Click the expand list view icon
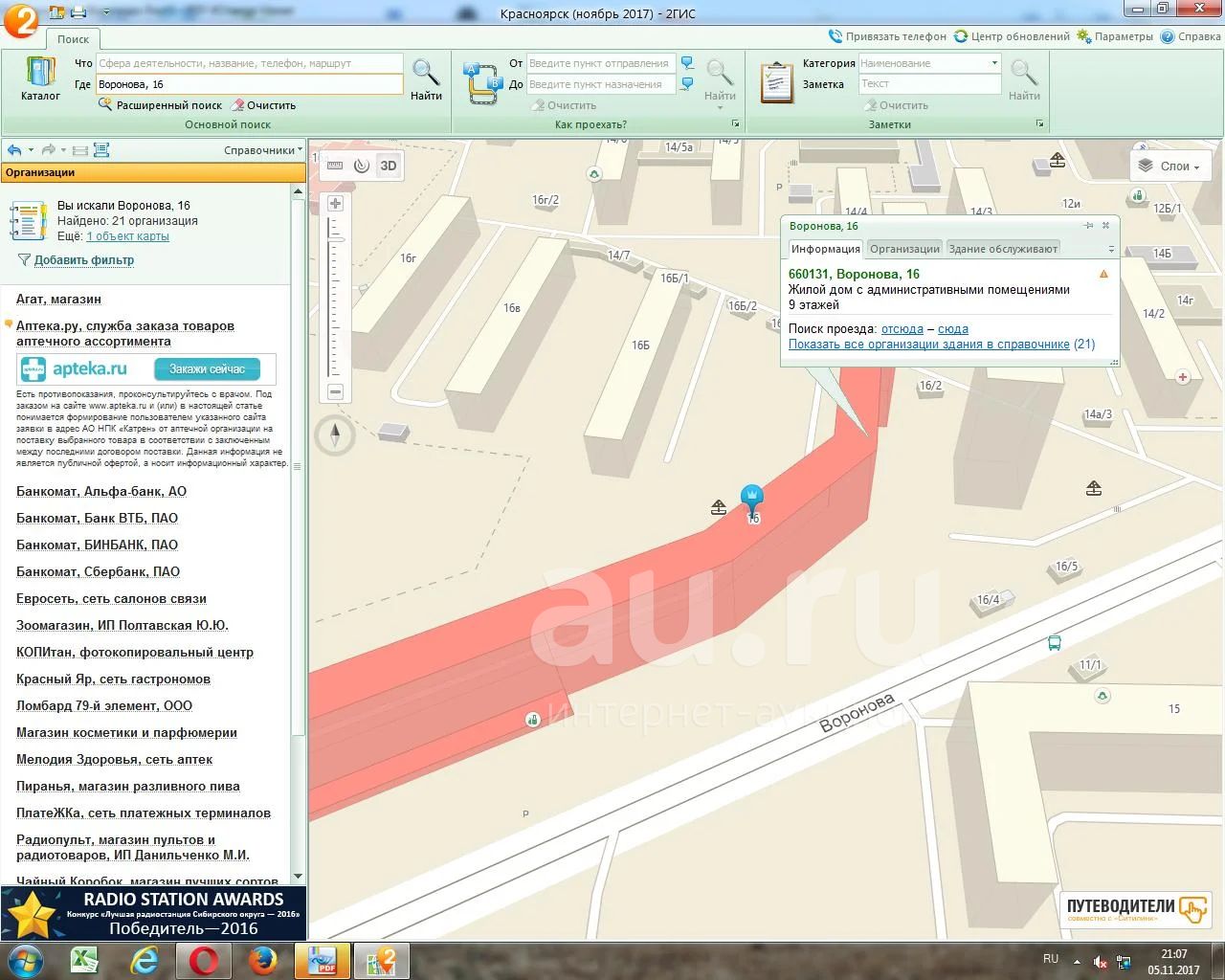The image size is (1225, 980). [101, 150]
